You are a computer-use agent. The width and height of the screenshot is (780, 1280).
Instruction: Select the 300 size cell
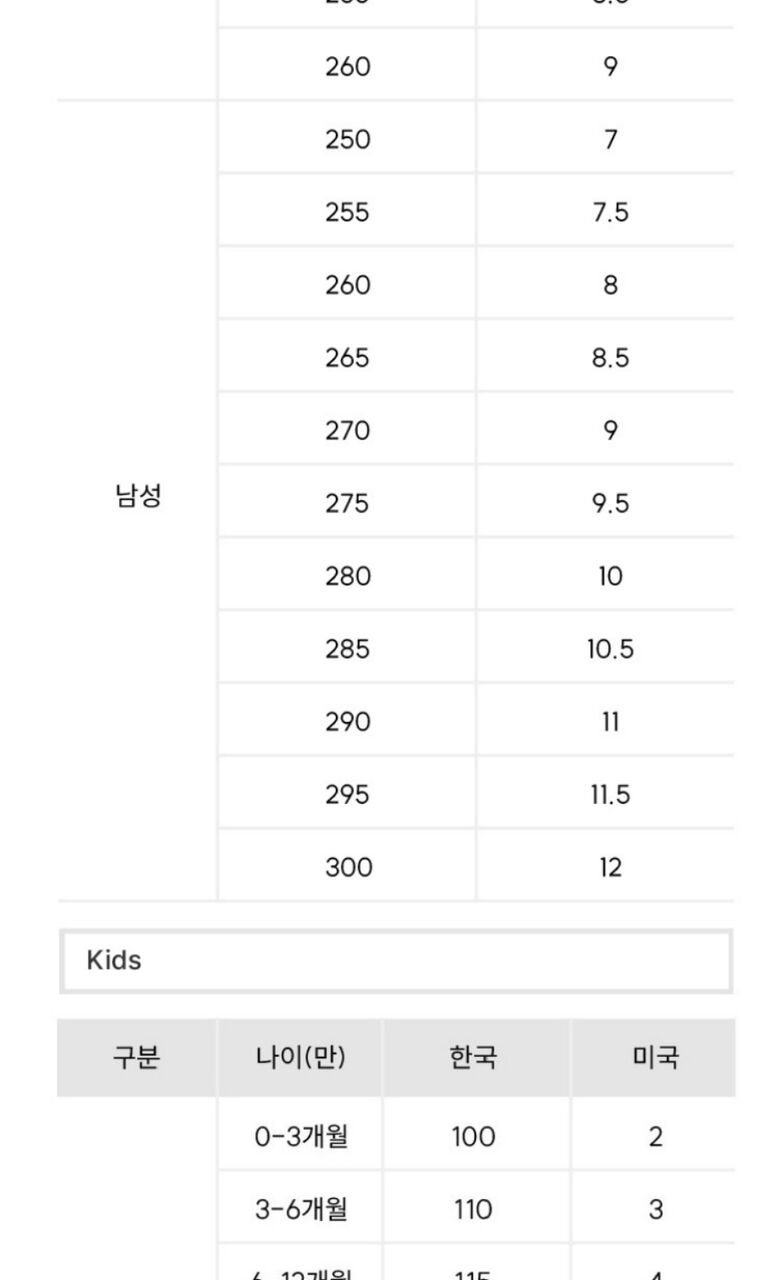pos(347,867)
